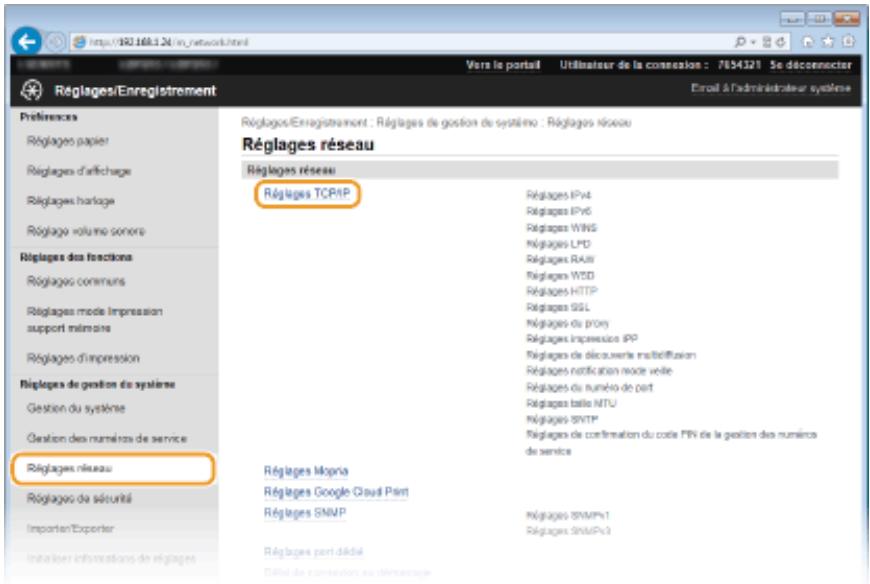This screenshot has width=870, height=584.
Task: Open Réglages de sécurité sidebar item
Action: (x=79, y=499)
